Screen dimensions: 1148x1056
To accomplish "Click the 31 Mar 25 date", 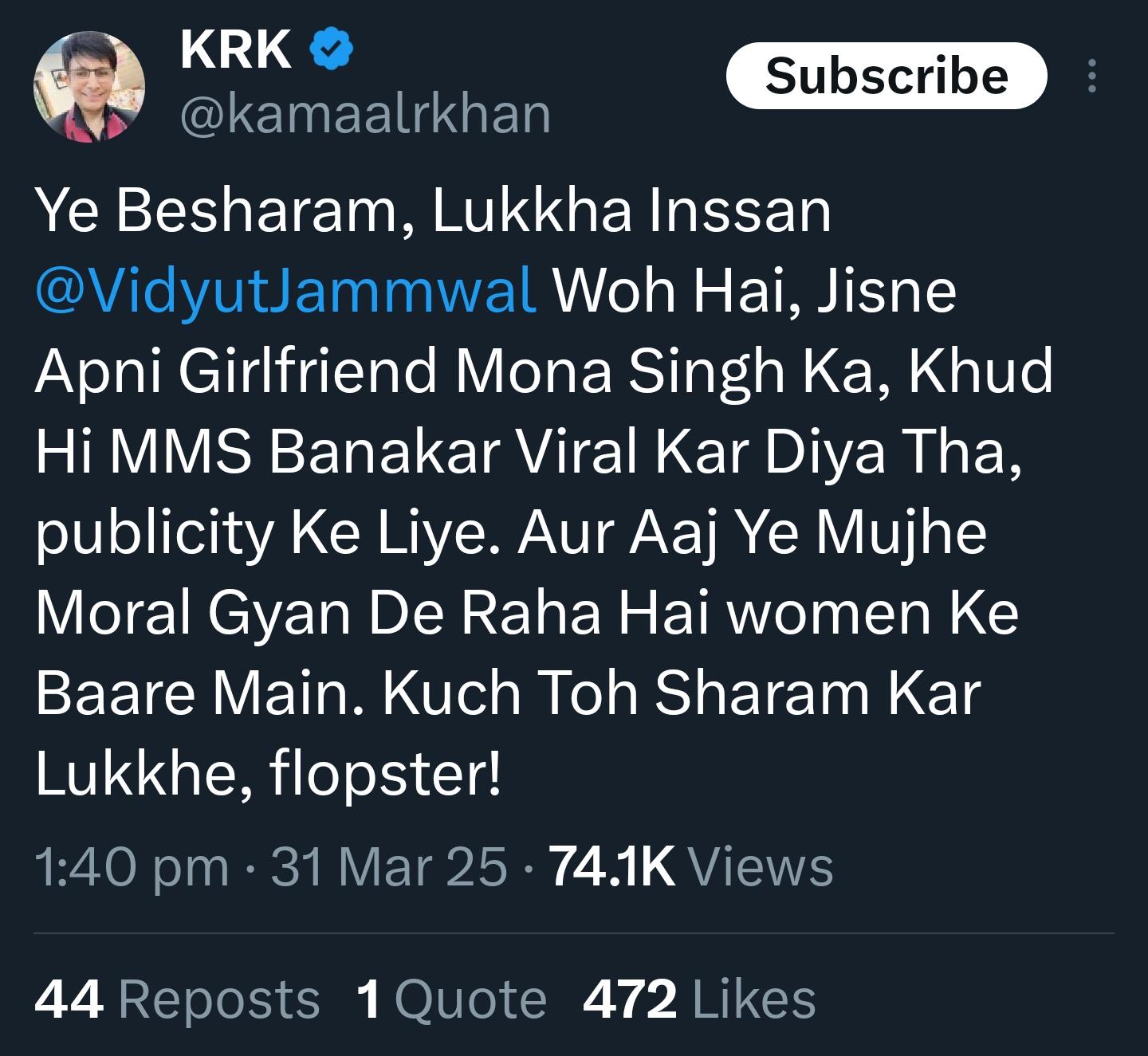I will 388,867.
